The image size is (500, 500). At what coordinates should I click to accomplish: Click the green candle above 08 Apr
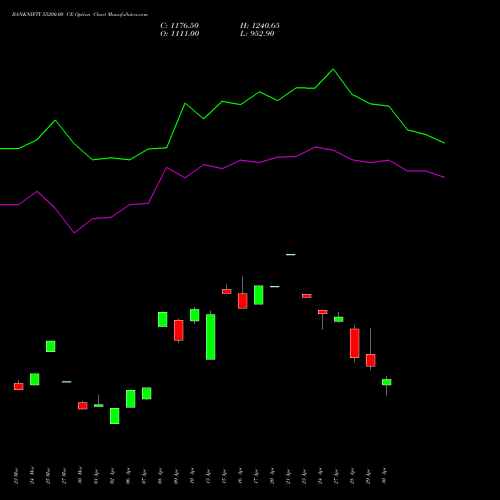[163, 319]
